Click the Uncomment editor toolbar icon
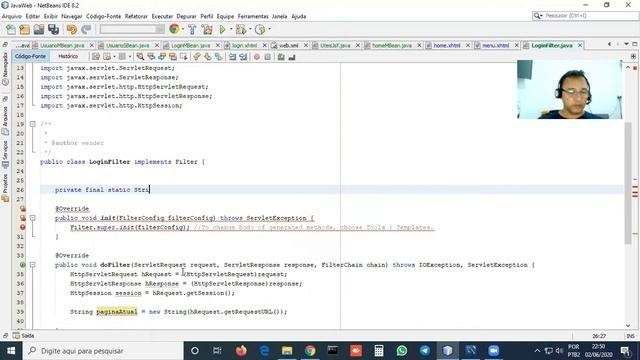The image size is (640, 360). [x=292, y=57]
